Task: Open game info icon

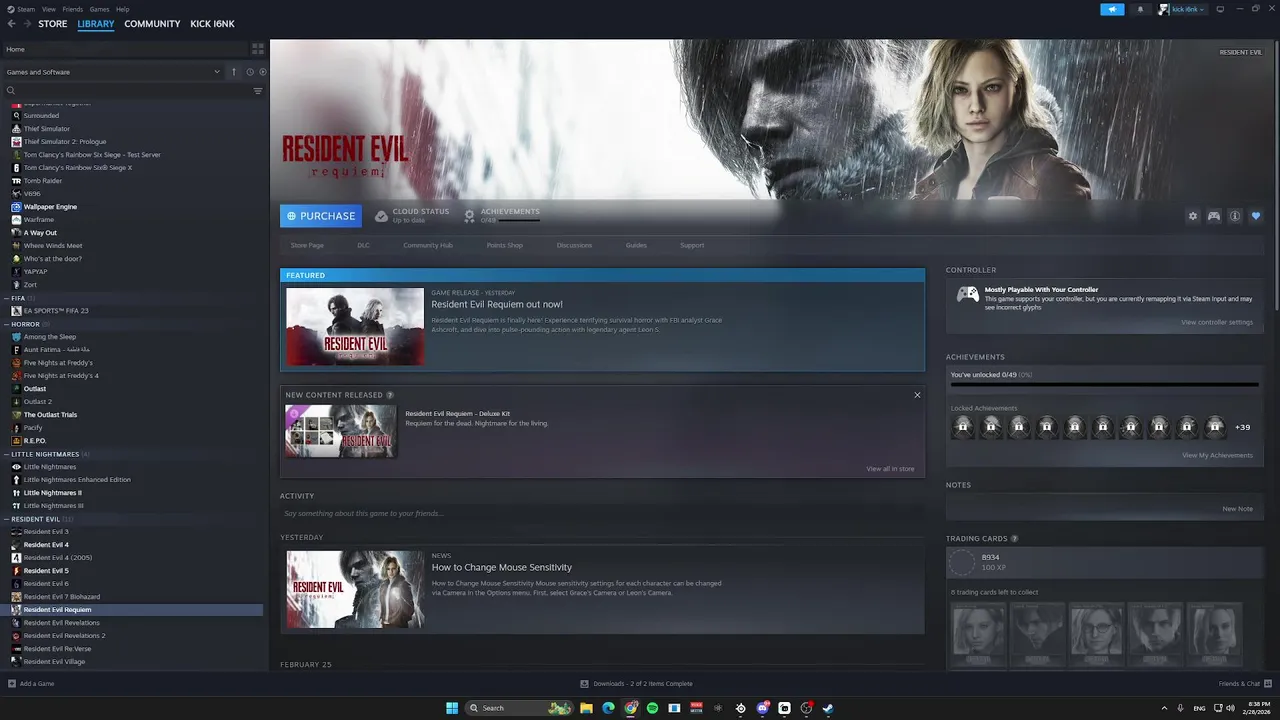Action: (x=1235, y=216)
